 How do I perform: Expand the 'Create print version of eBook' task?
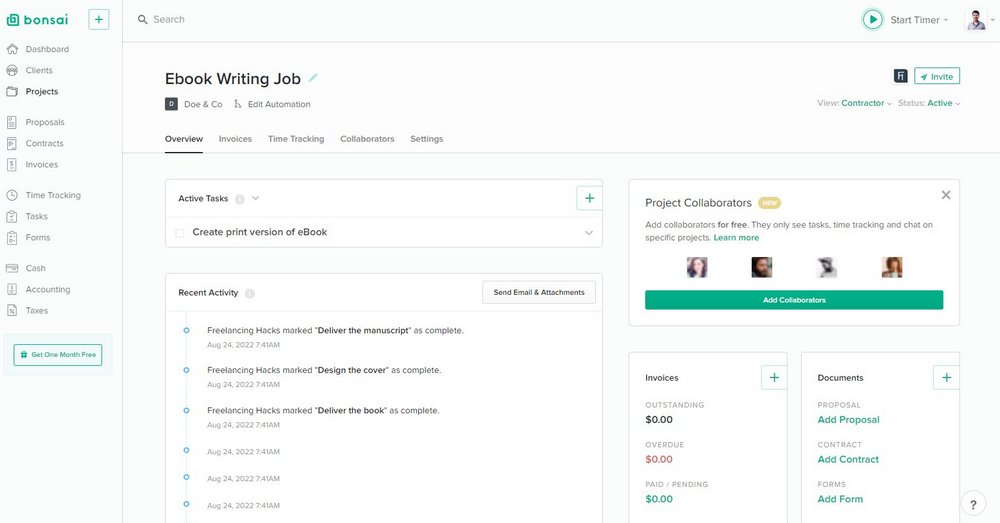coord(589,233)
